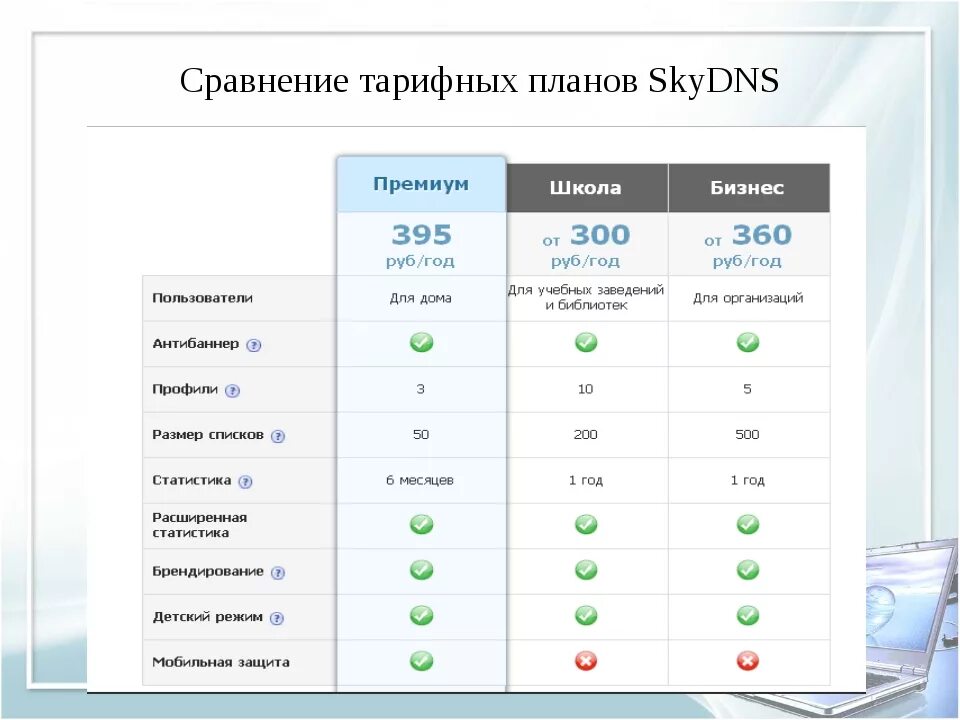Click Для учебных заведений и библиотек cell
The width and height of the screenshot is (960, 720).
(586, 297)
